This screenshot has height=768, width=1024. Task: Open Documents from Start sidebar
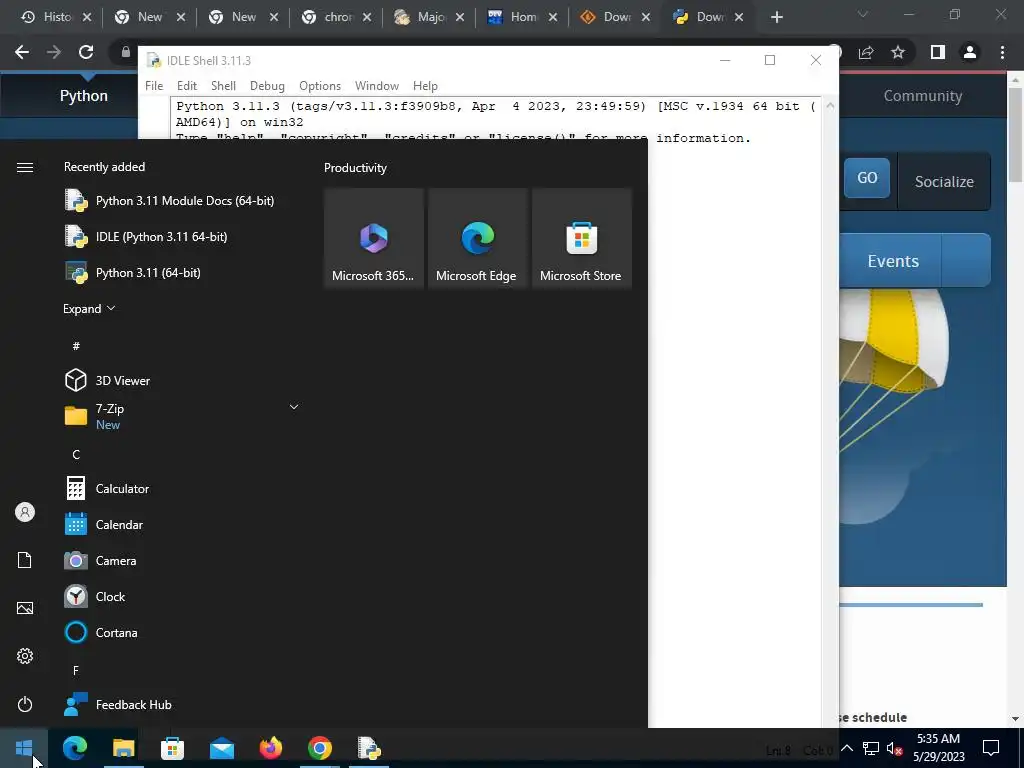coord(25,560)
